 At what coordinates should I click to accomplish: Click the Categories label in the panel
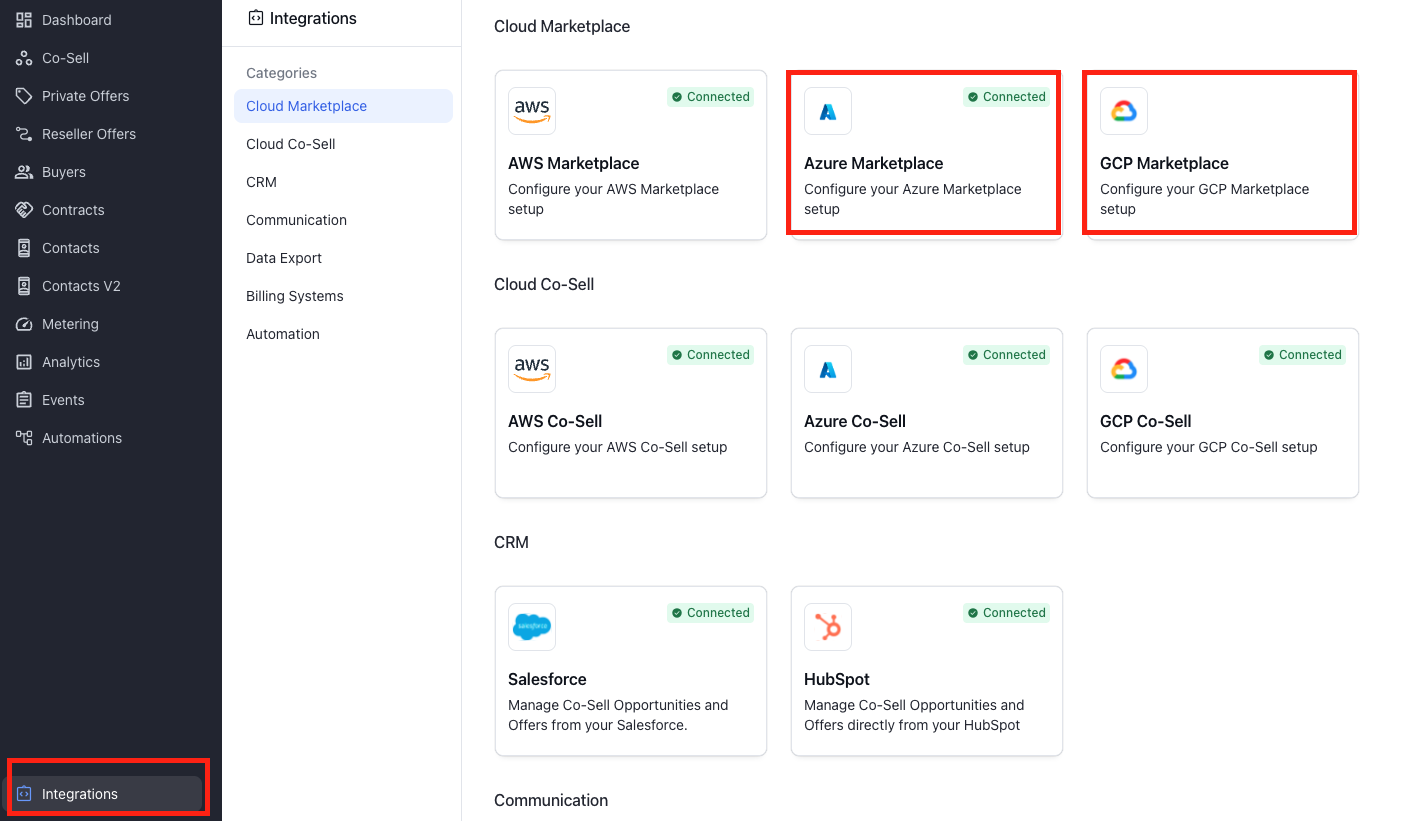point(281,73)
